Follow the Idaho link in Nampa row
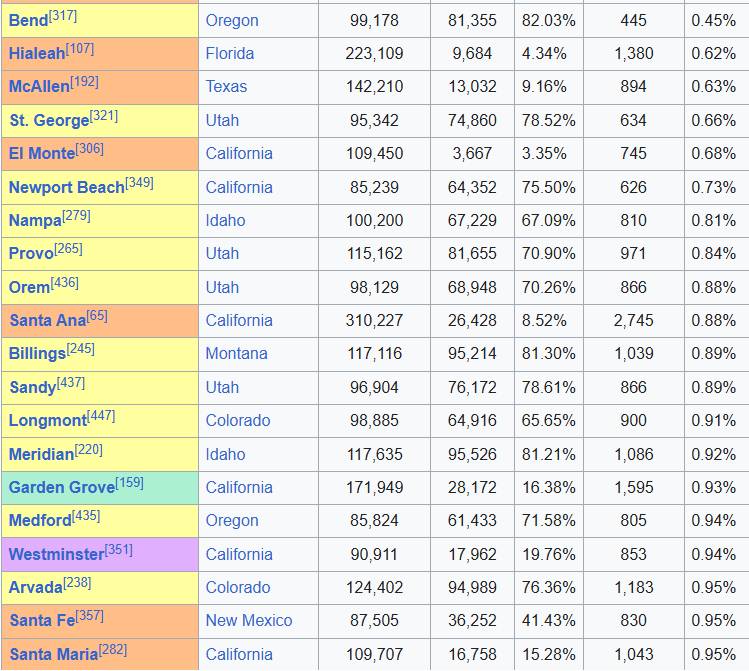749x671 pixels. pos(225,220)
